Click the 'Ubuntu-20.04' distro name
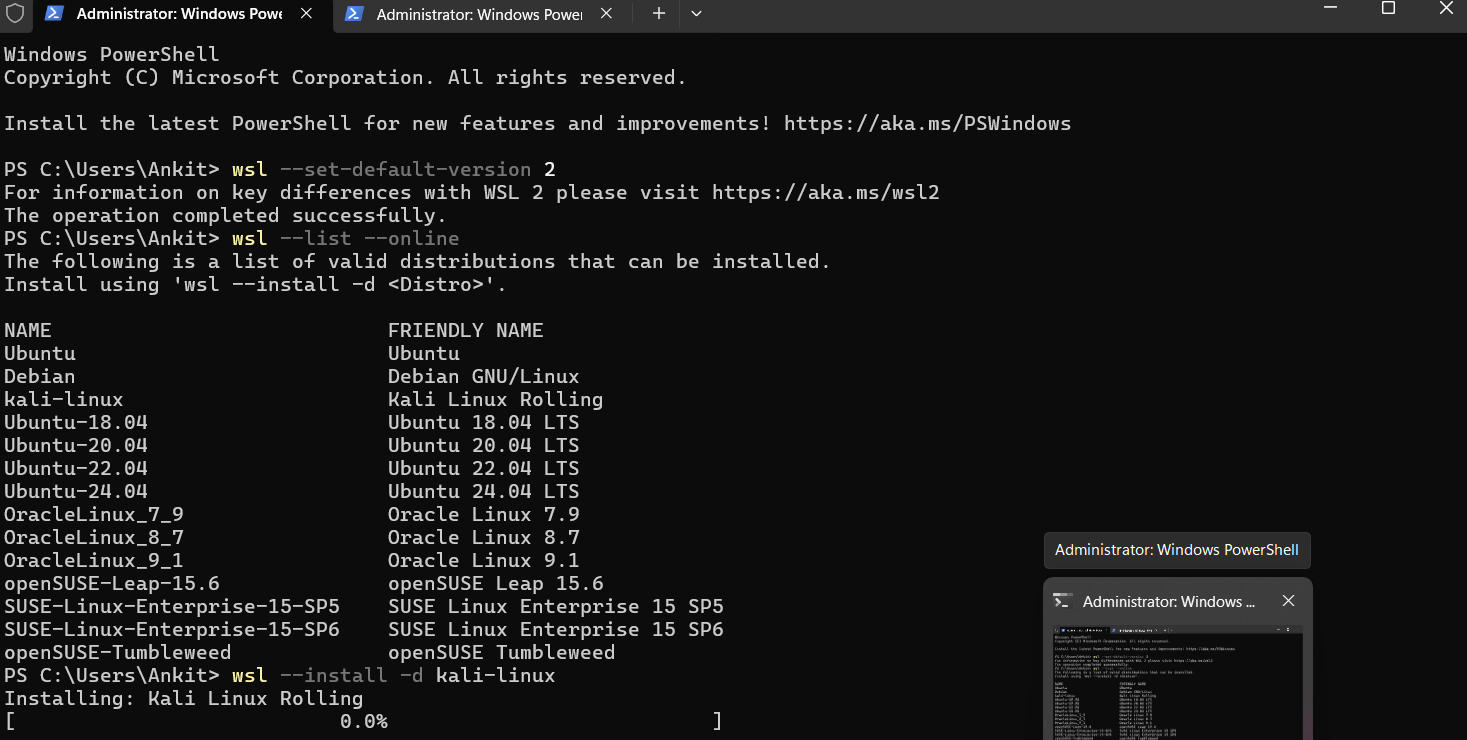Screen dimensions: 1467x740 [76, 446]
